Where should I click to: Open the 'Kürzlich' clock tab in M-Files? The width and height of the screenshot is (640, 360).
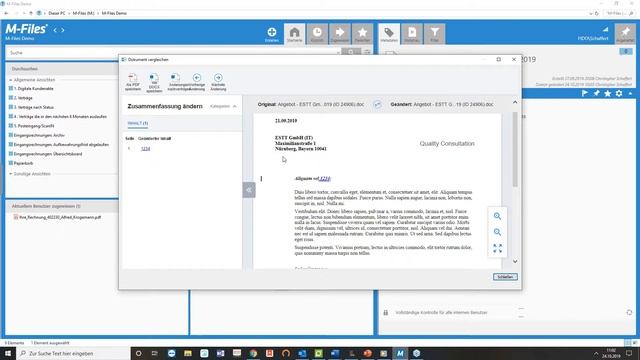coord(317,34)
